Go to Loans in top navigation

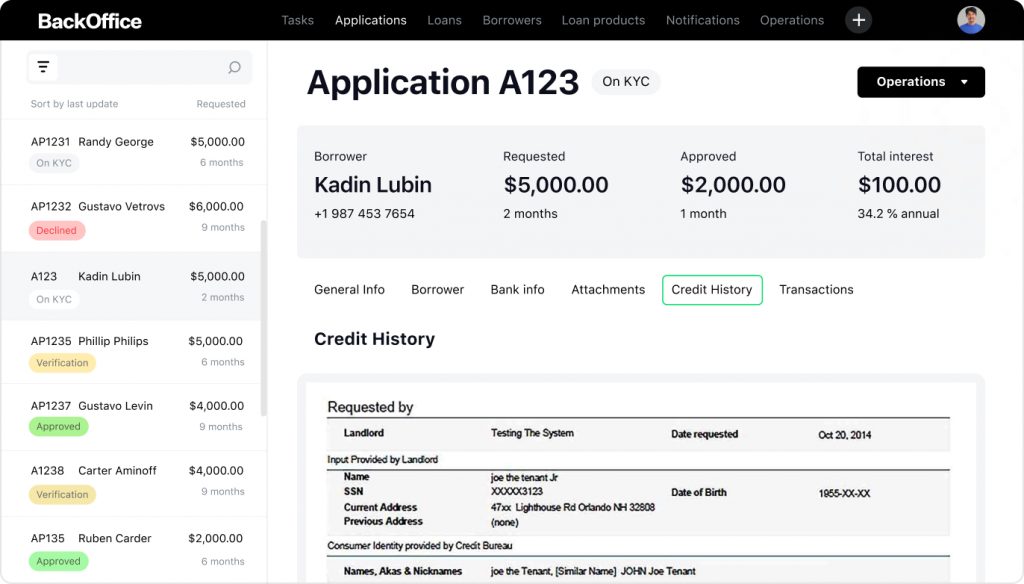point(444,20)
